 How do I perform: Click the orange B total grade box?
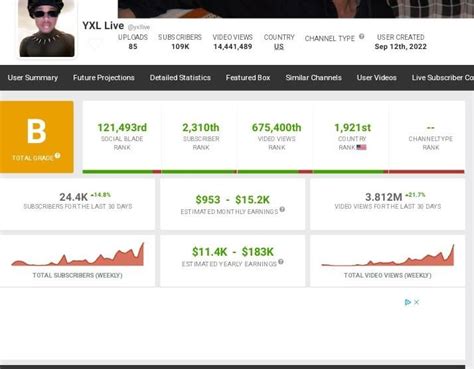pos(37,137)
